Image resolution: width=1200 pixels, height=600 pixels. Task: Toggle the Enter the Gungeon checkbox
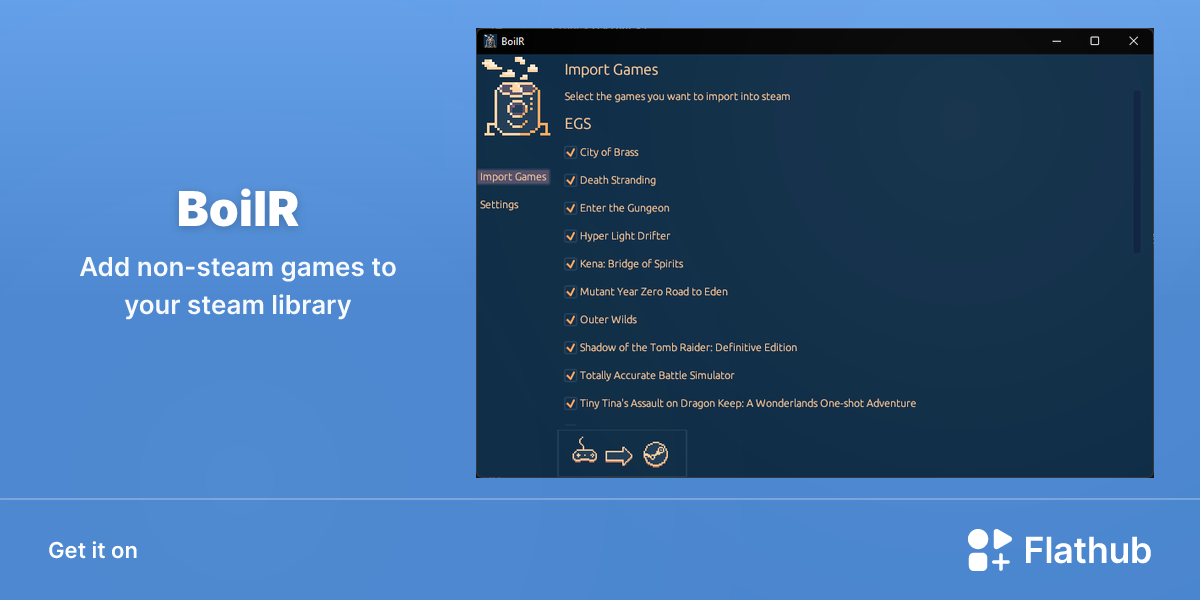(571, 208)
